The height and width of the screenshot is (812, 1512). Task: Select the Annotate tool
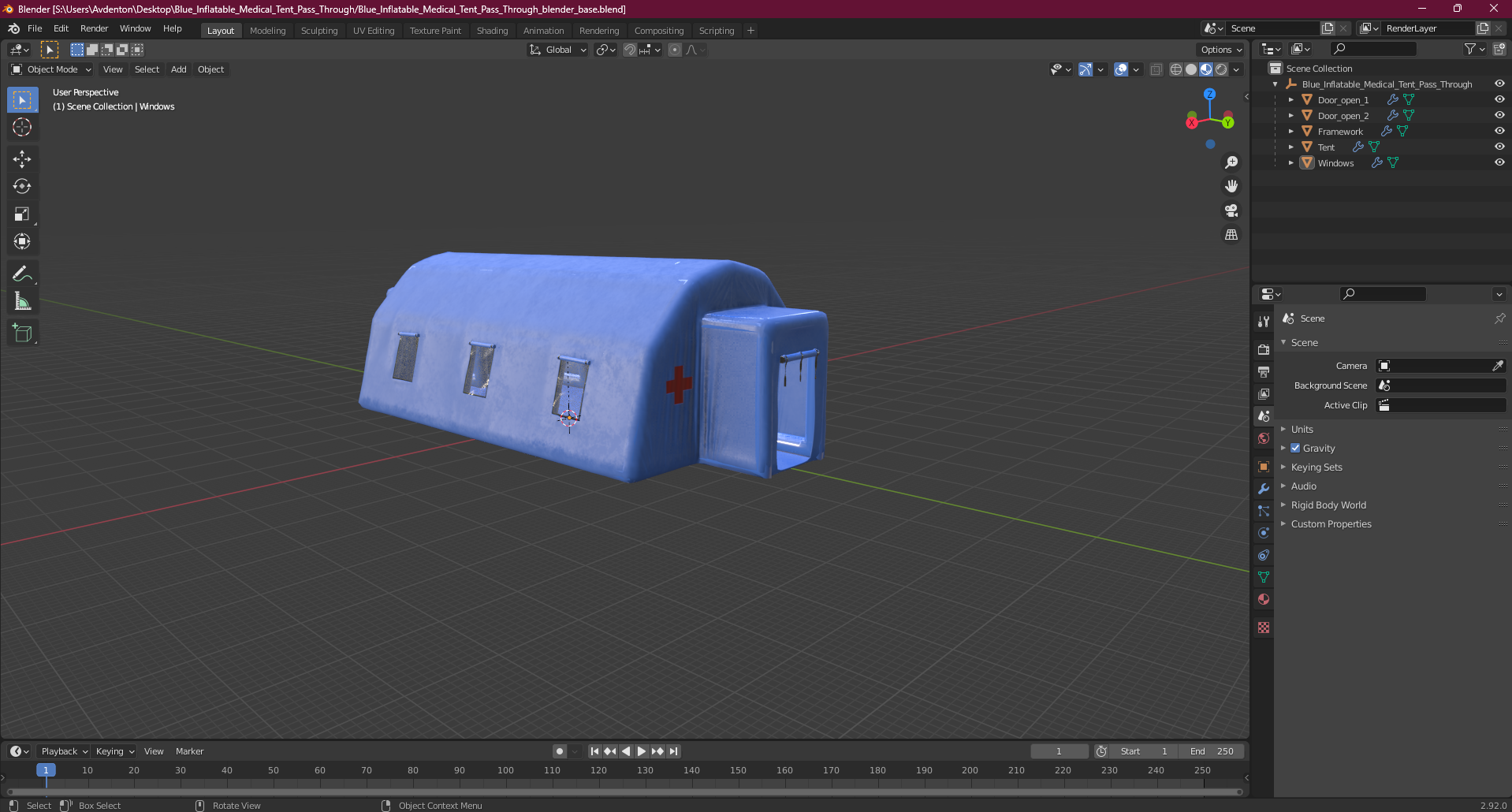(x=22, y=274)
